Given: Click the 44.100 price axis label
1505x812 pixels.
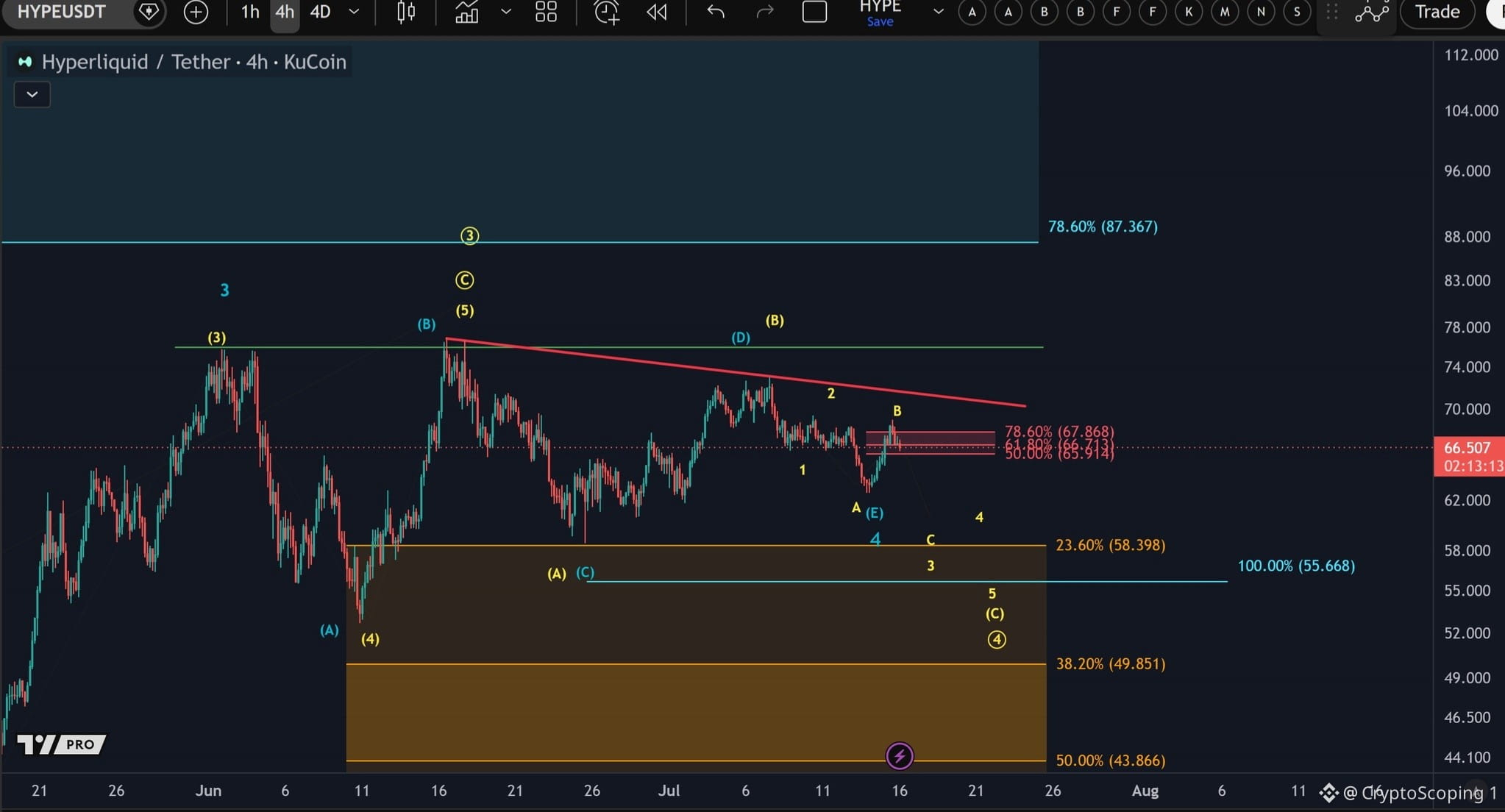Looking at the screenshot, I should (1467, 758).
